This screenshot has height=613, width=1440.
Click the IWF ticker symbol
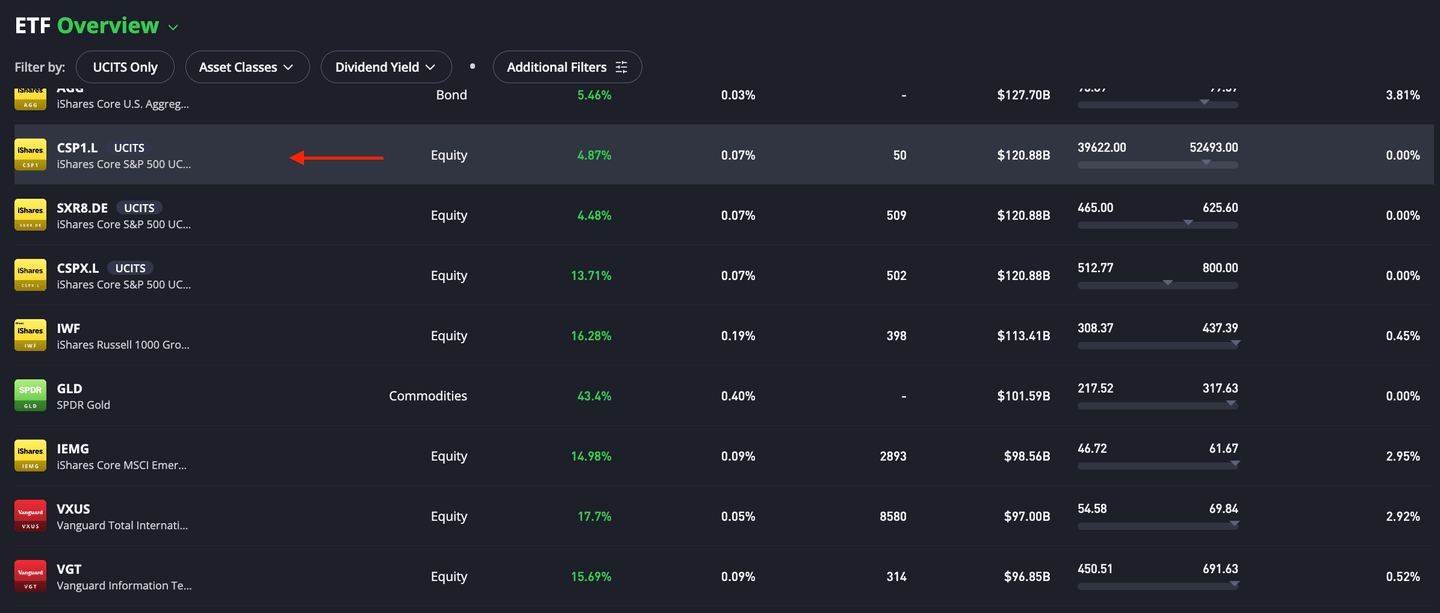[69, 328]
